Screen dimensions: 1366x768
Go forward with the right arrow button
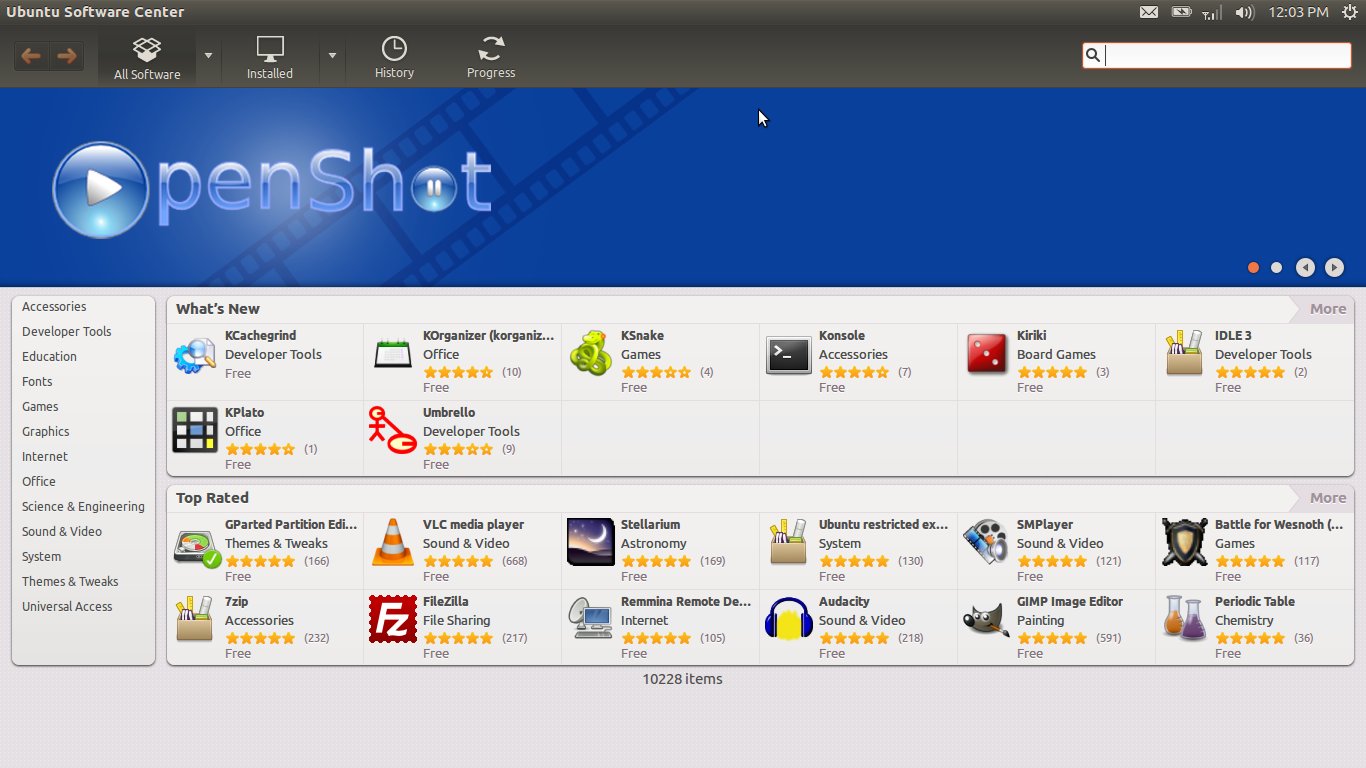[x=66, y=56]
